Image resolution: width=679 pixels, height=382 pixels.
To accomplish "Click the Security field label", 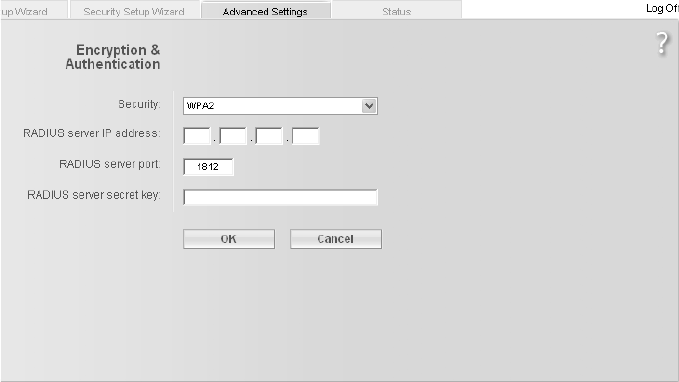I will (139, 104).
